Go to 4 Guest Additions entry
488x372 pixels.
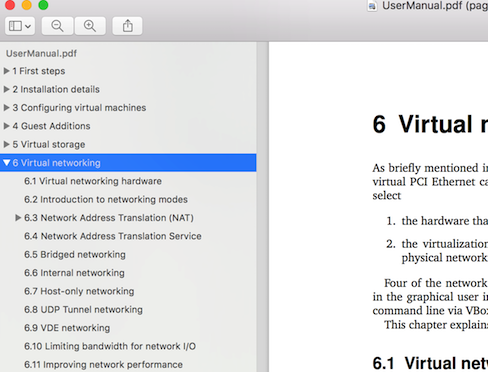(x=51, y=126)
